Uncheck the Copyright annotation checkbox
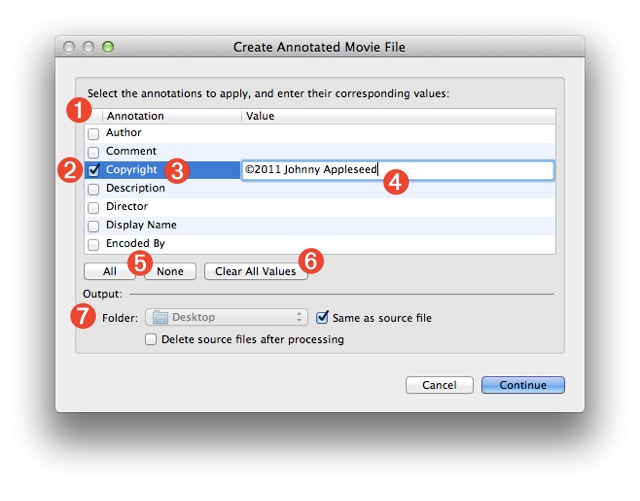640x501 pixels. (93, 171)
